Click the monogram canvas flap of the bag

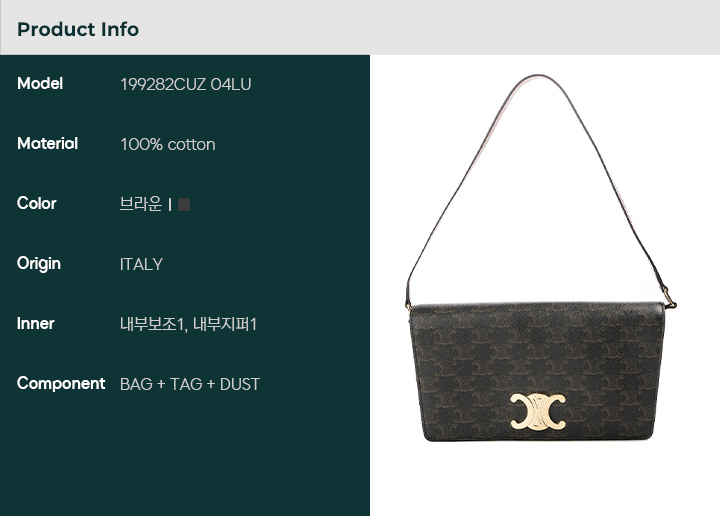537,372
